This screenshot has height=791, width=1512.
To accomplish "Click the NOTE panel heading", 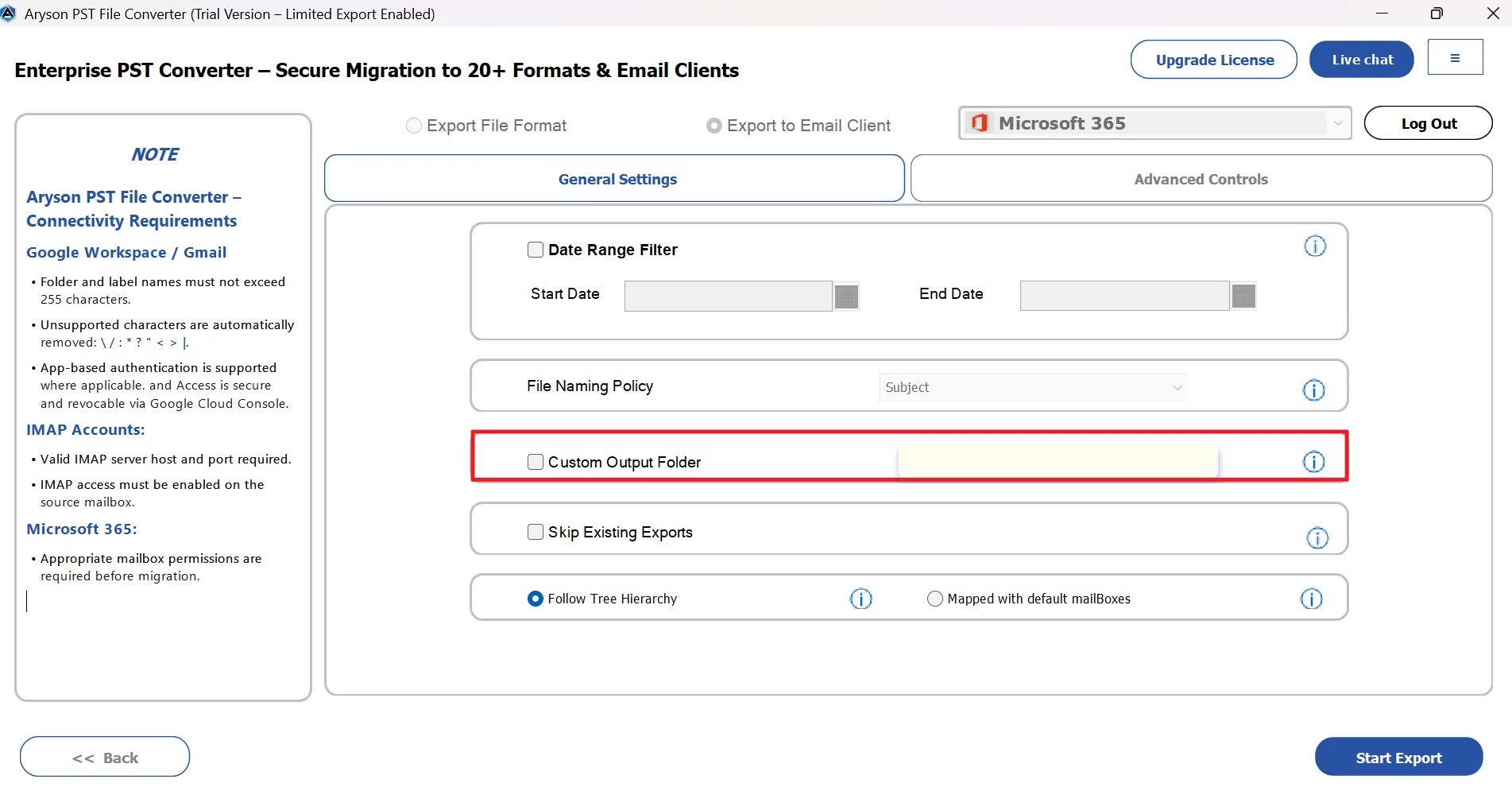I will click(155, 154).
